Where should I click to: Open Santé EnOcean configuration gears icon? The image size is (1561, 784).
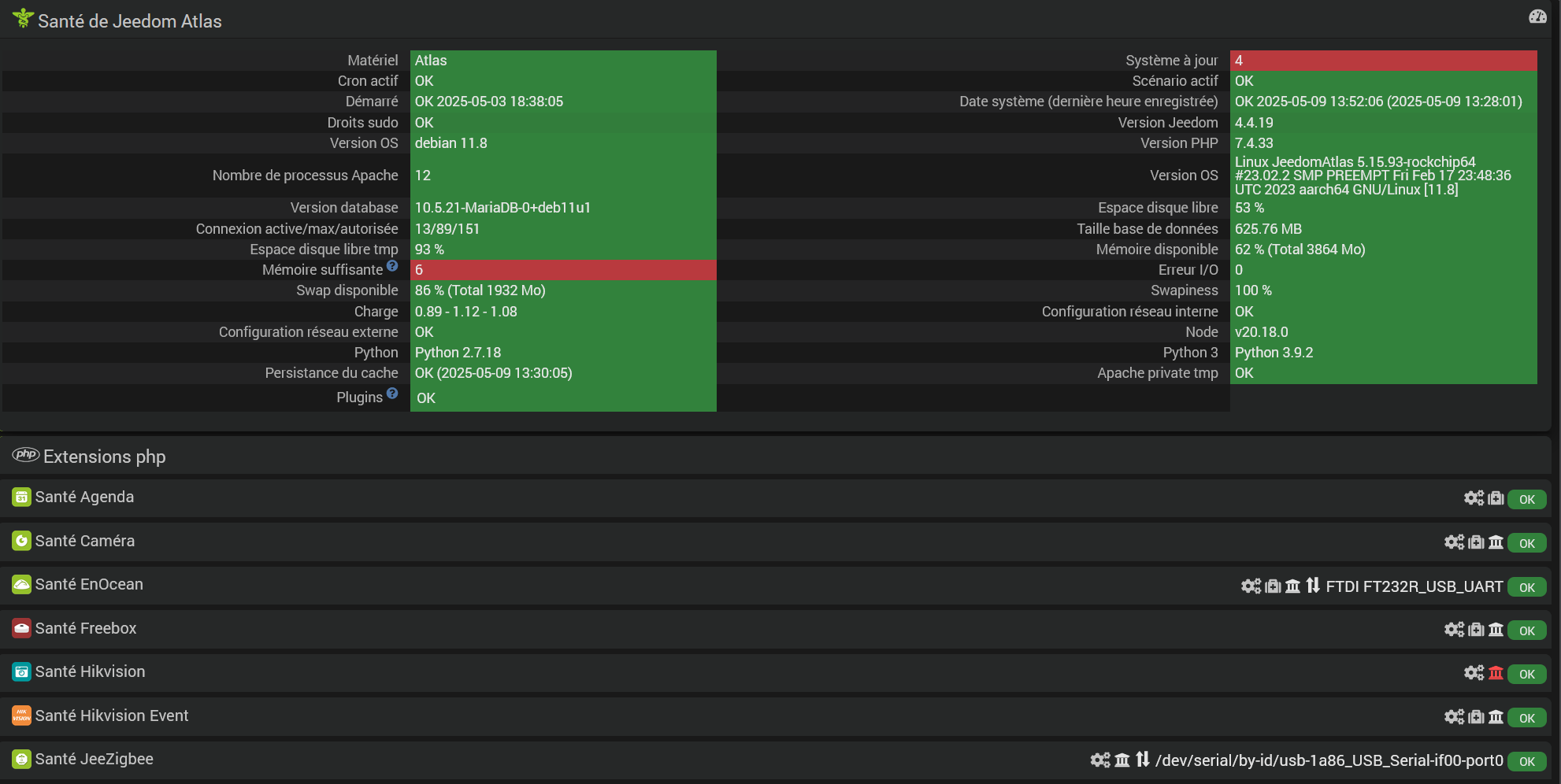(x=1251, y=586)
